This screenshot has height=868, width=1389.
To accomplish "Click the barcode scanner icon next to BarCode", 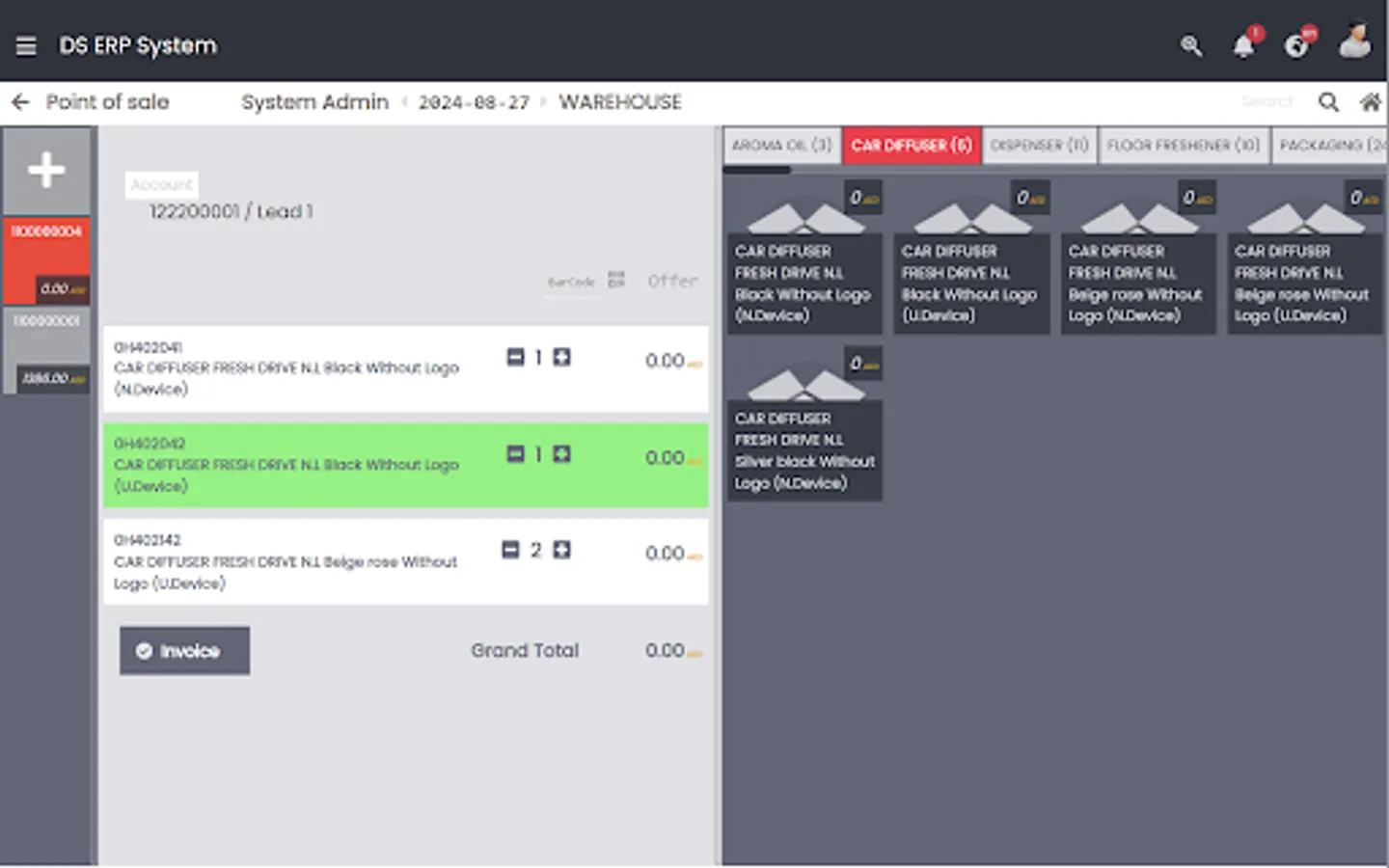I will tap(616, 281).
